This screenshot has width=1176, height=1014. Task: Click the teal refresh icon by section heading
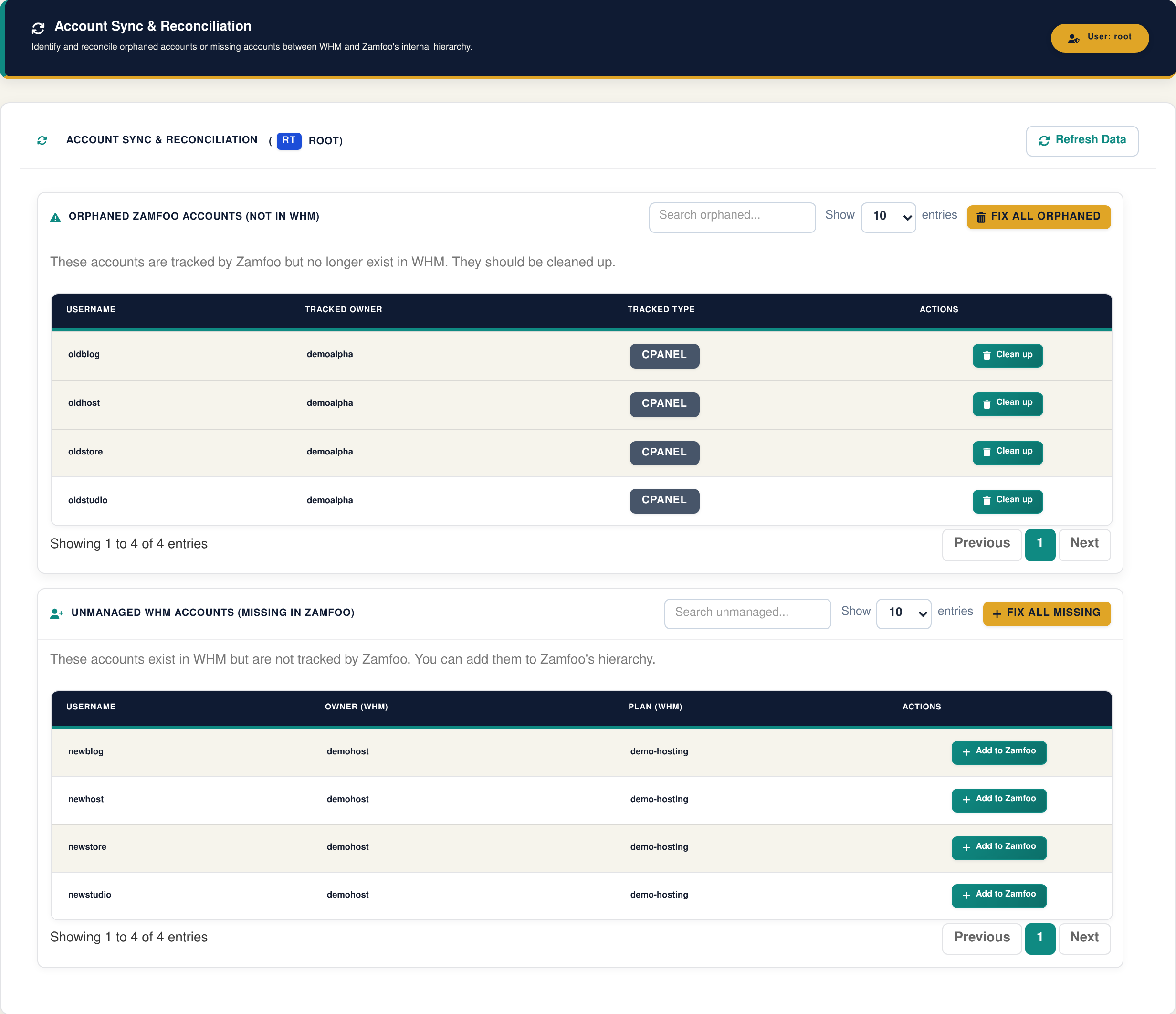click(x=42, y=140)
